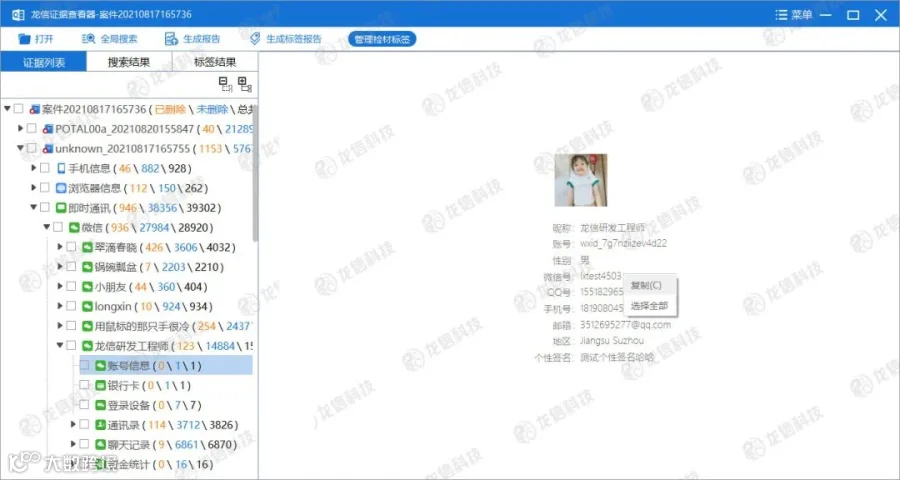Viewport: 900px width, 480px height.
Task: Click icon next to 小朋友
Action: [87, 287]
